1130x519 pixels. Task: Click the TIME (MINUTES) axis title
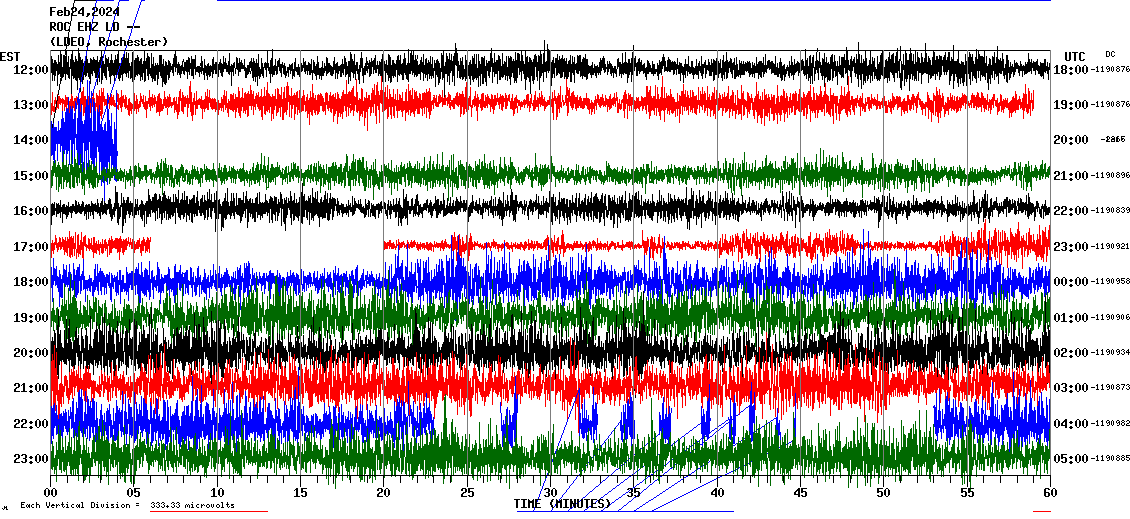pos(562,504)
